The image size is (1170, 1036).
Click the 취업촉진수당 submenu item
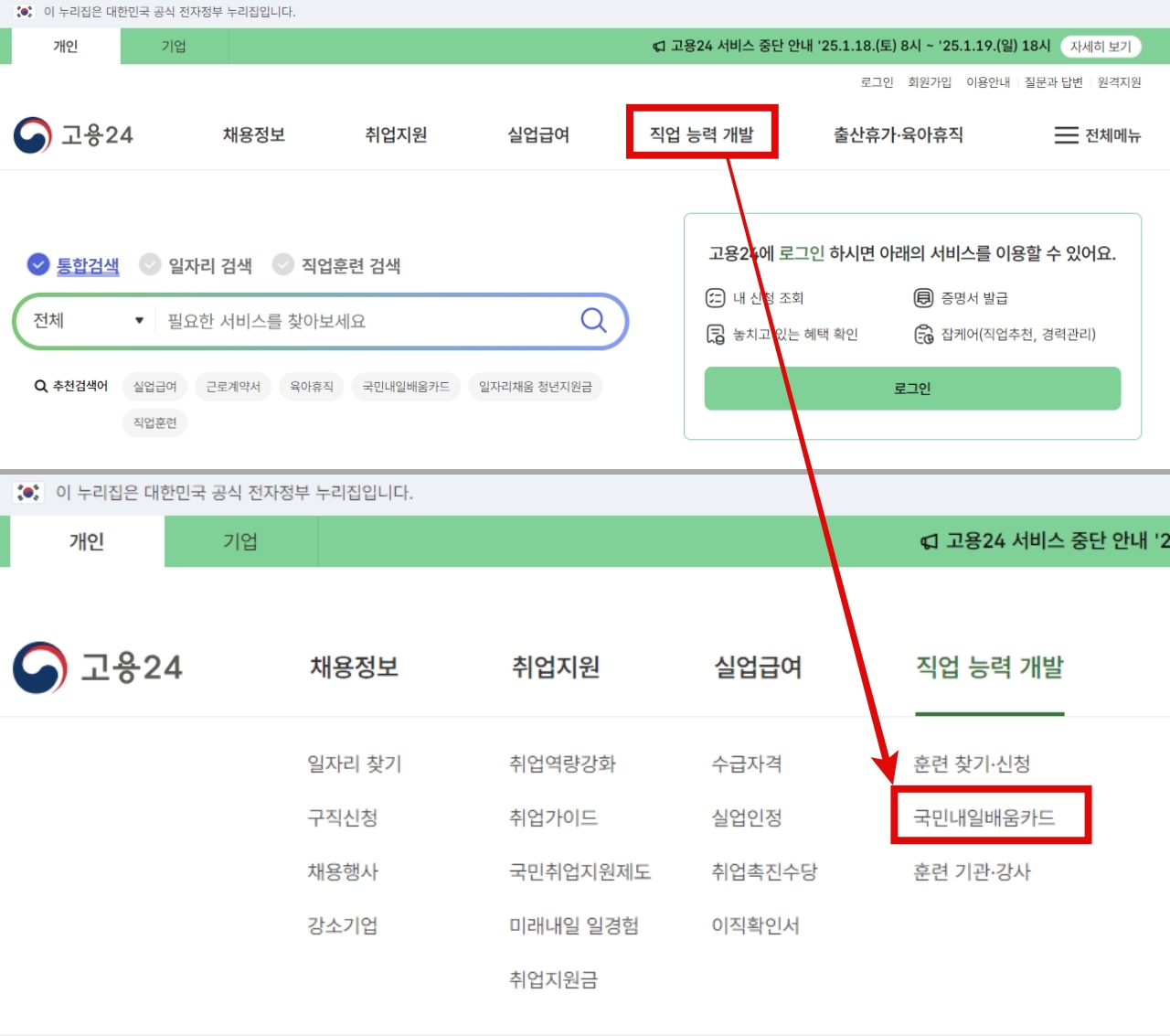(765, 872)
